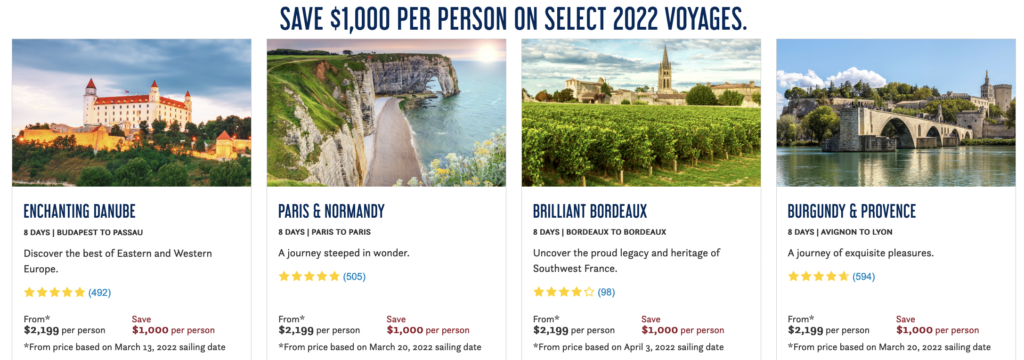The height and width of the screenshot is (360, 1024).
Task: Open the Enchanting Danube cruise title
Action: pyautogui.click(x=79, y=211)
